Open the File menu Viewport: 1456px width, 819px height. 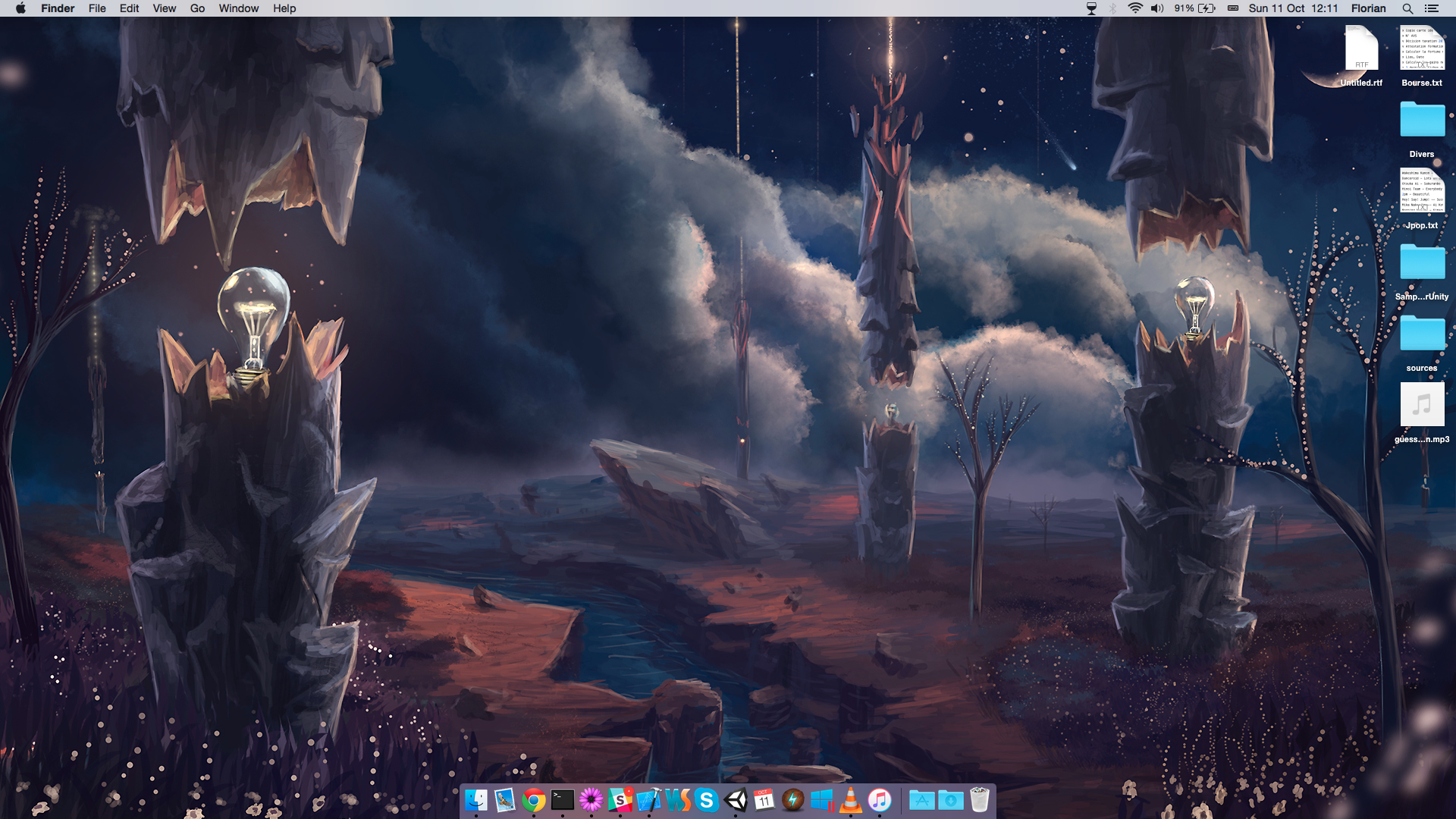pyautogui.click(x=97, y=8)
